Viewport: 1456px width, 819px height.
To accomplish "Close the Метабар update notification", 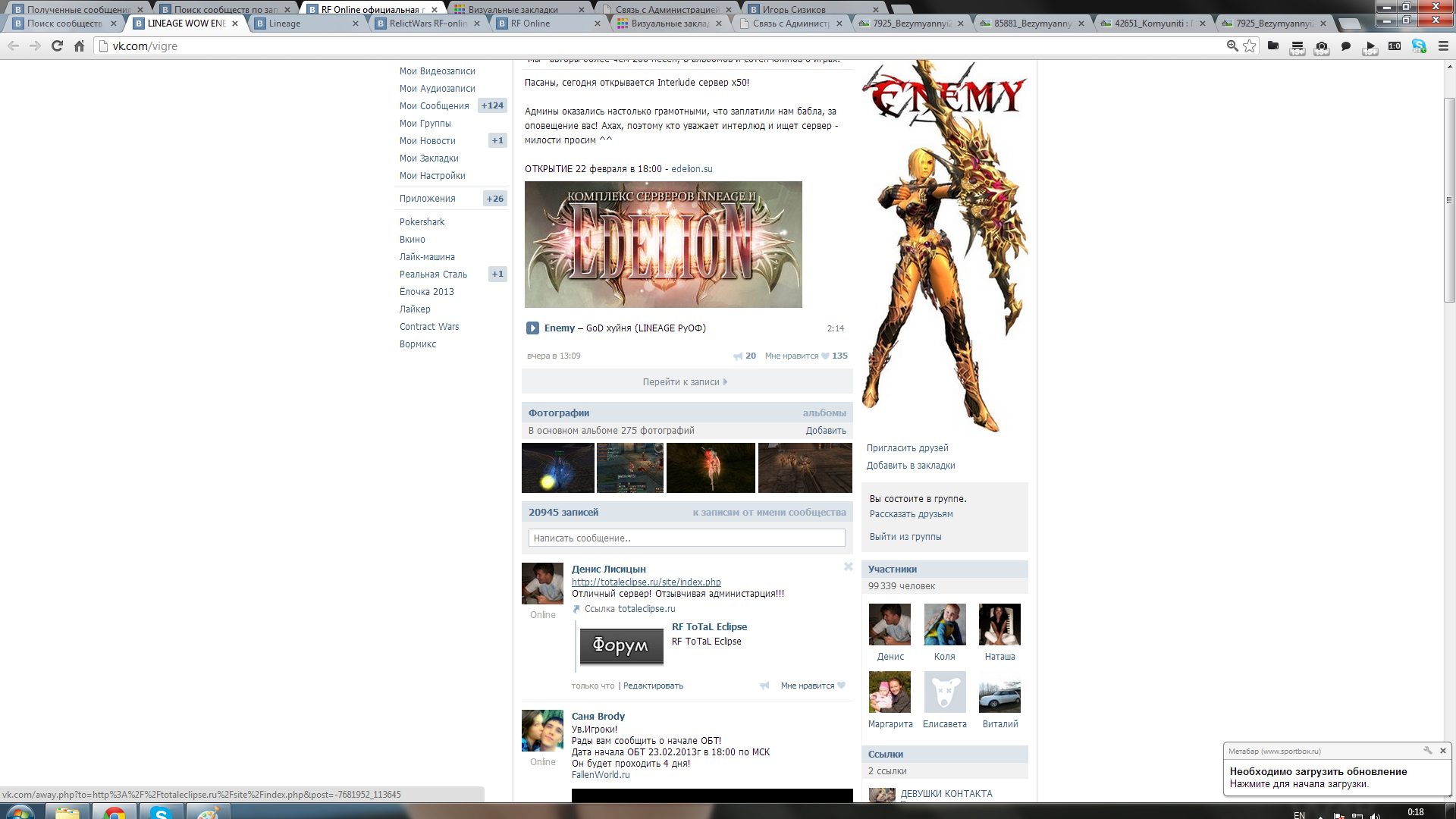I will [1443, 751].
